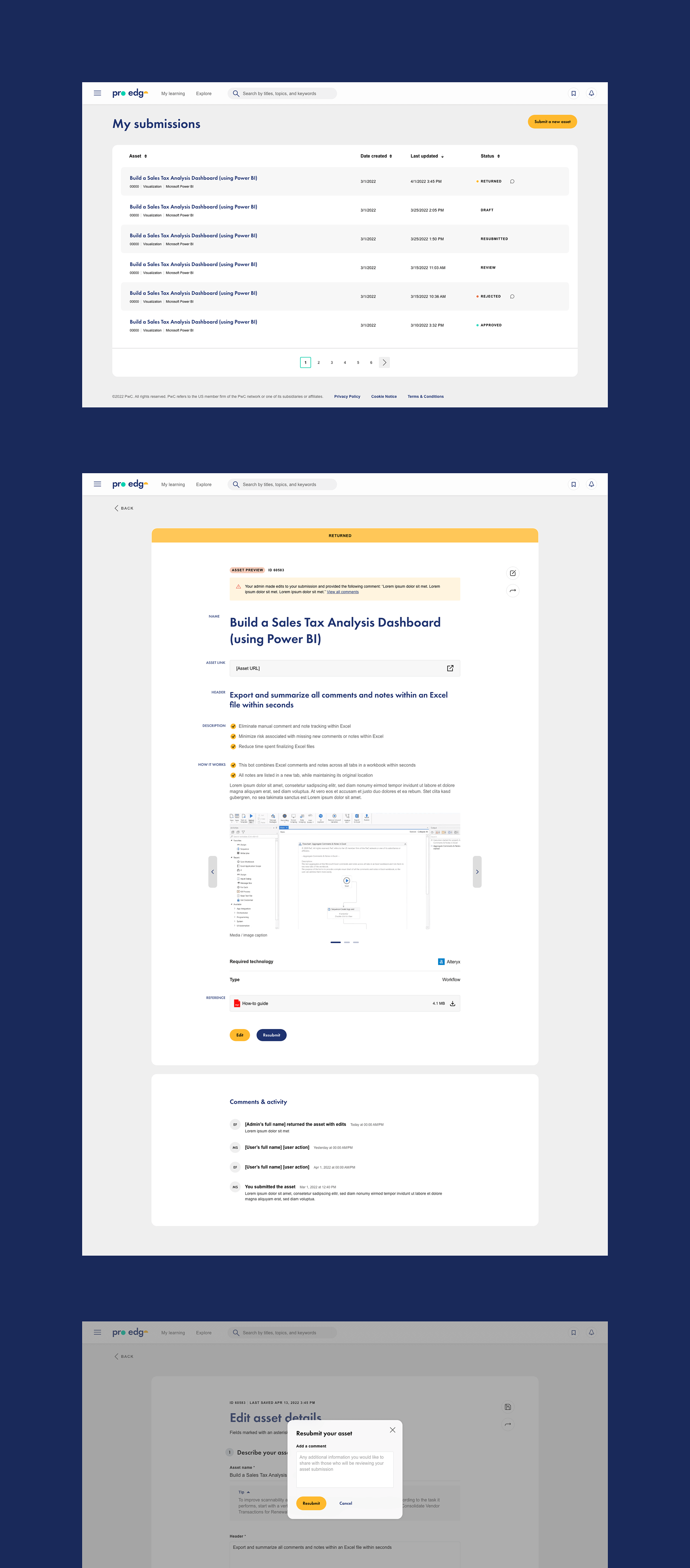This screenshot has height=1568, width=690.
Task: Close the Resubmit your asset dialog
Action: point(392,1430)
